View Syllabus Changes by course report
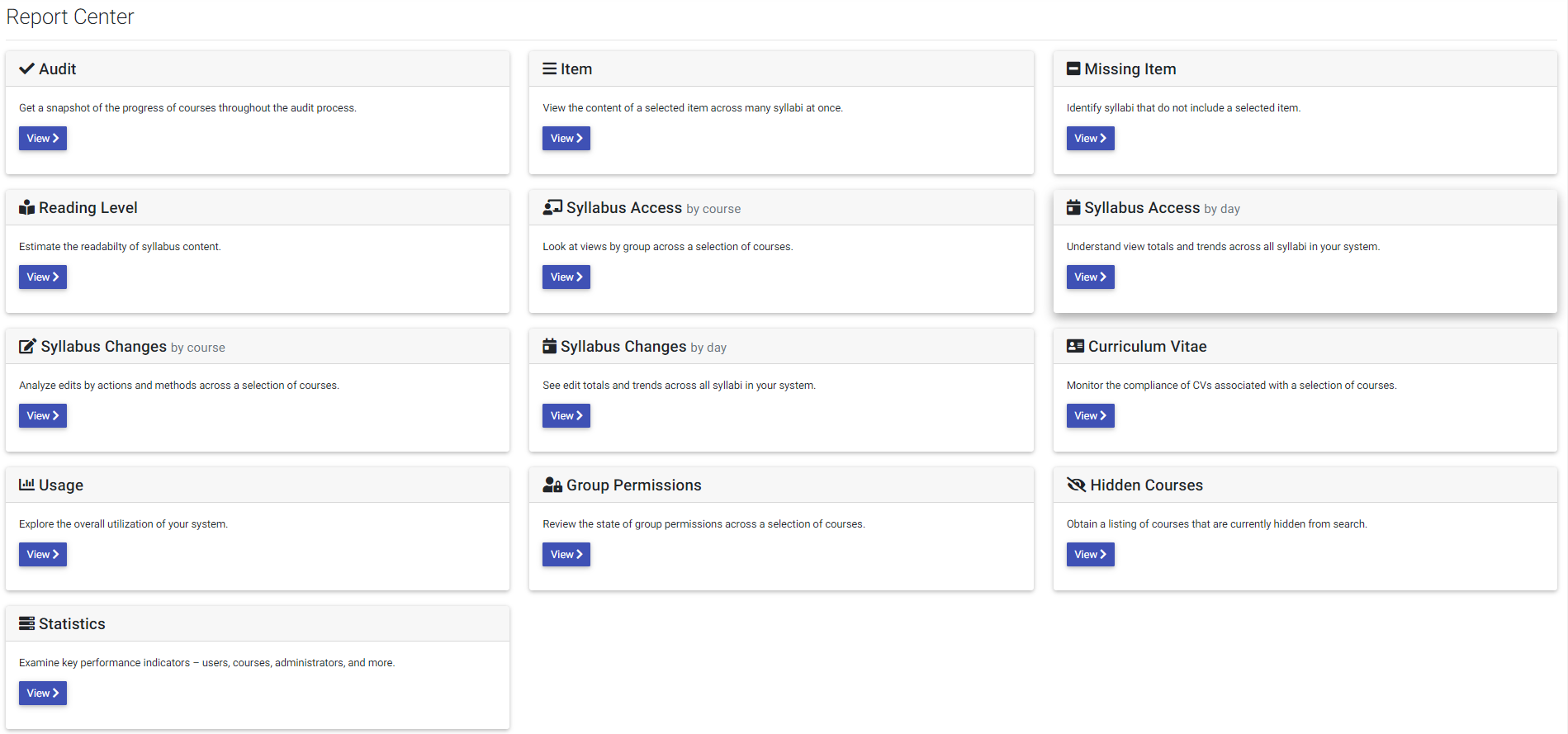The width and height of the screenshot is (1568, 734). point(43,415)
